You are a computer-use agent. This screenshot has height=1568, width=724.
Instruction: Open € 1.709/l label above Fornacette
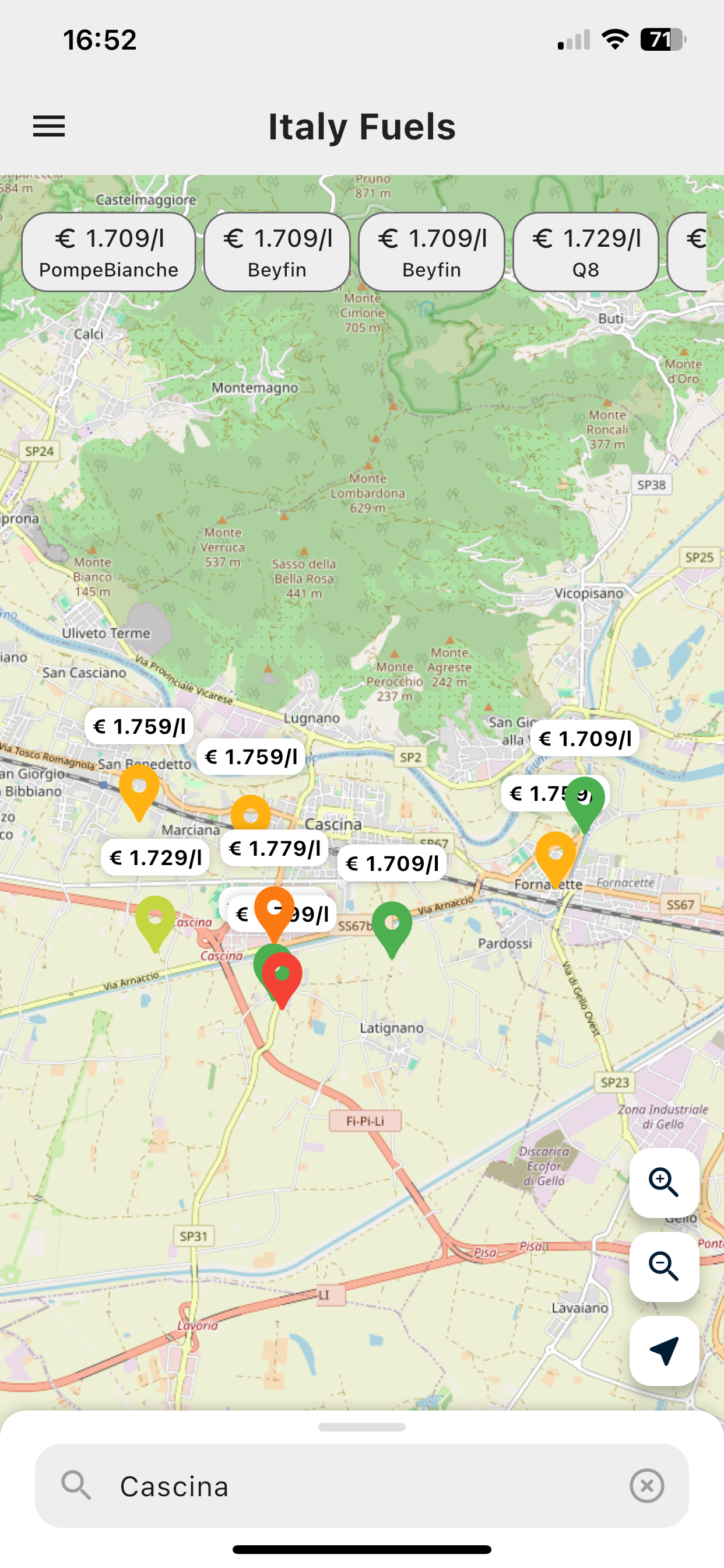pos(585,738)
